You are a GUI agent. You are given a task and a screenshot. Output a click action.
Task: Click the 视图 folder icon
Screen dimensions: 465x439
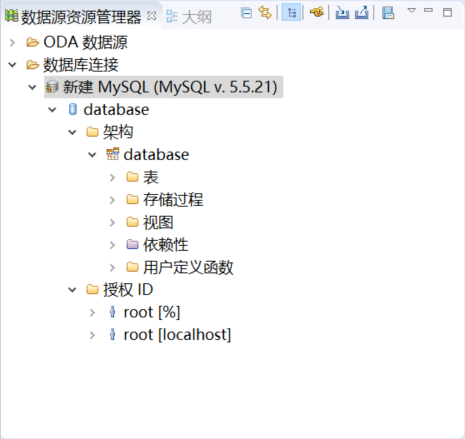pyautogui.click(x=132, y=222)
